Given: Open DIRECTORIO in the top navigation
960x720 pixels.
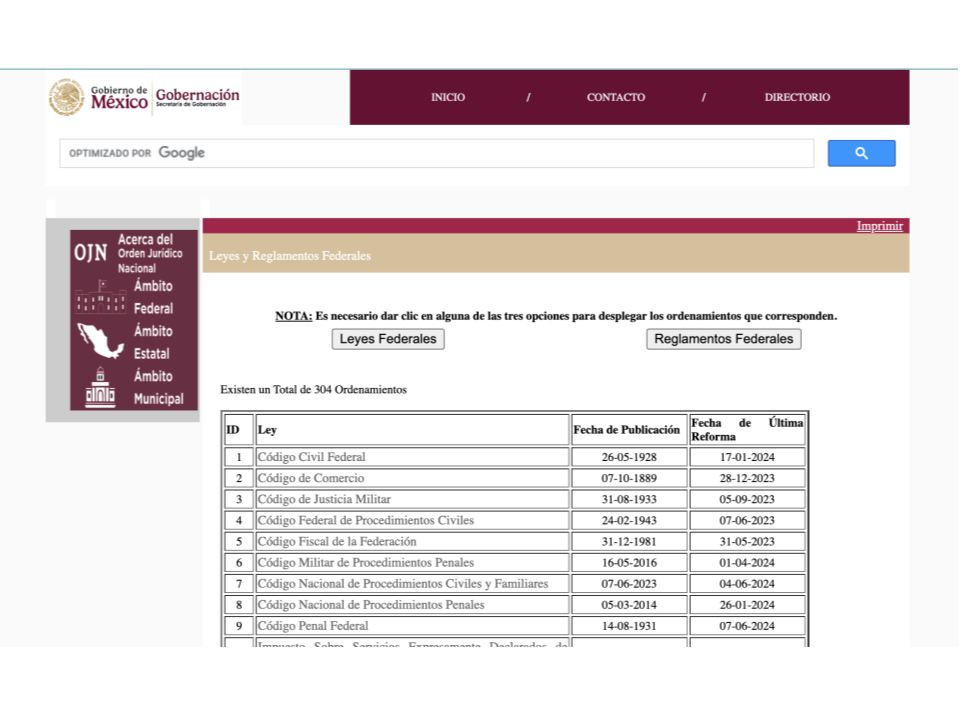Looking at the screenshot, I should (x=797, y=97).
